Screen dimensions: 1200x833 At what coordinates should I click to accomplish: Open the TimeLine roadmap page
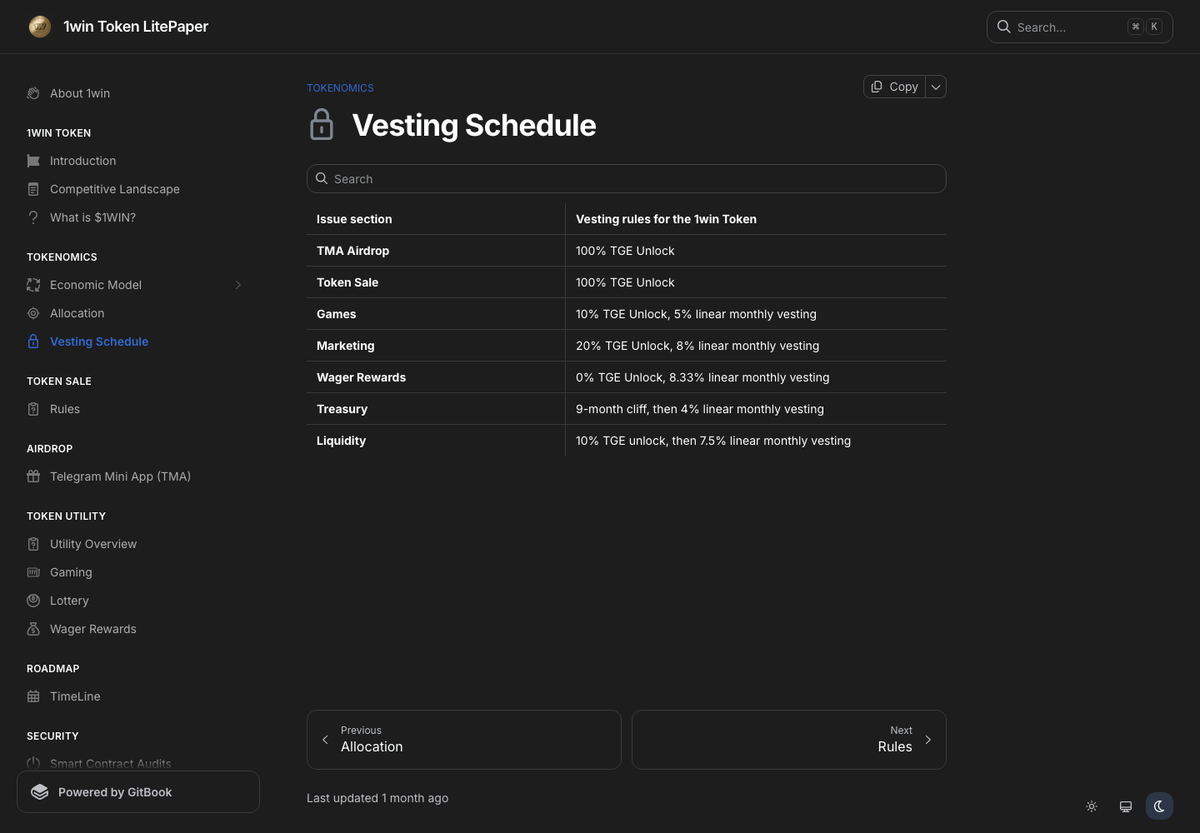tap(75, 696)
